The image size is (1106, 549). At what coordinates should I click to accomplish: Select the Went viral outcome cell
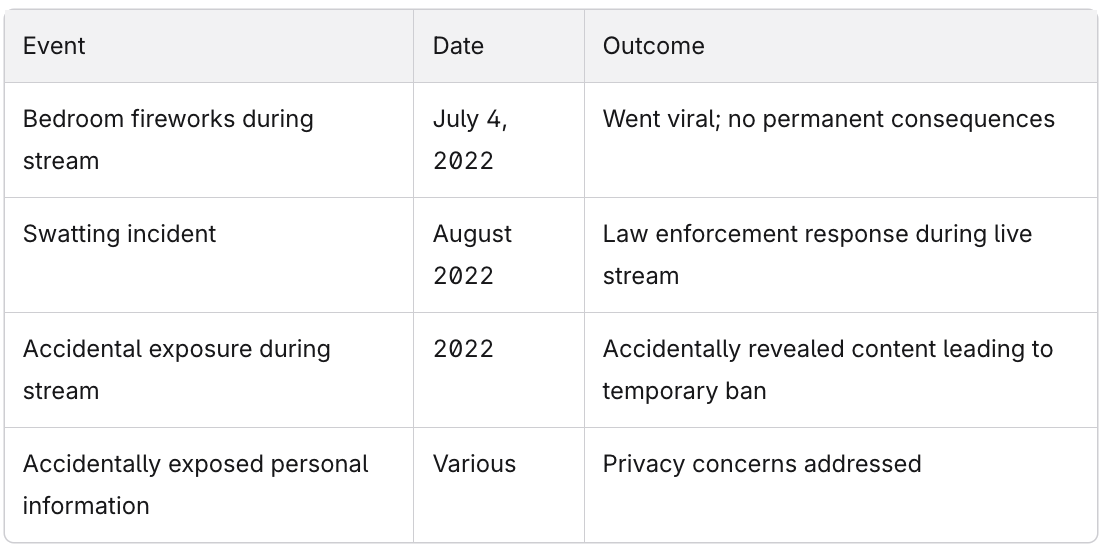(x=841, y=140)
